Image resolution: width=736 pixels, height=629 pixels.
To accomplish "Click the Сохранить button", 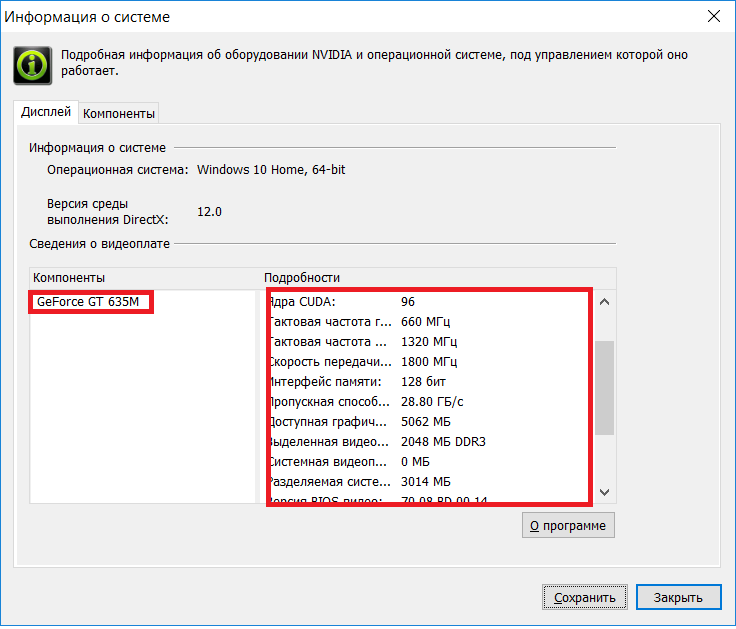I will (x=584, y=598).
